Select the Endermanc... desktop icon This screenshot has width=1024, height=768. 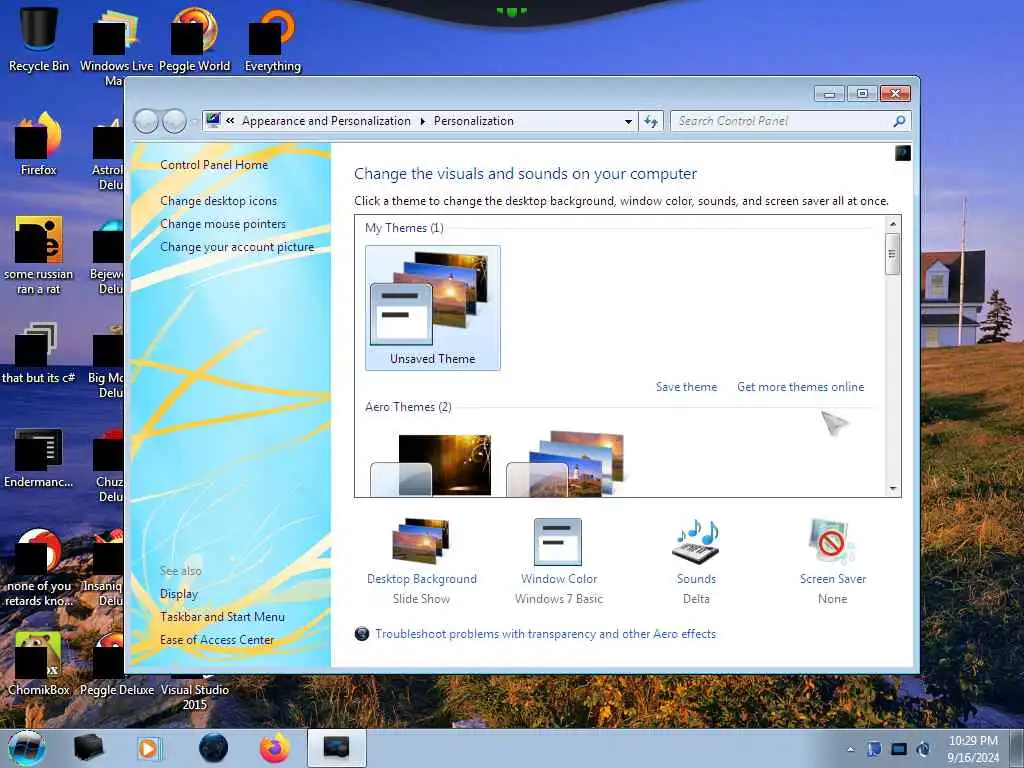tap(39, 457)
